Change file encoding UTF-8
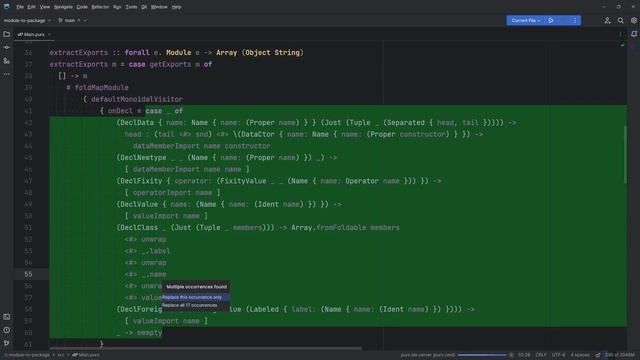Screen dimensions: 640x360 [559, 355]
